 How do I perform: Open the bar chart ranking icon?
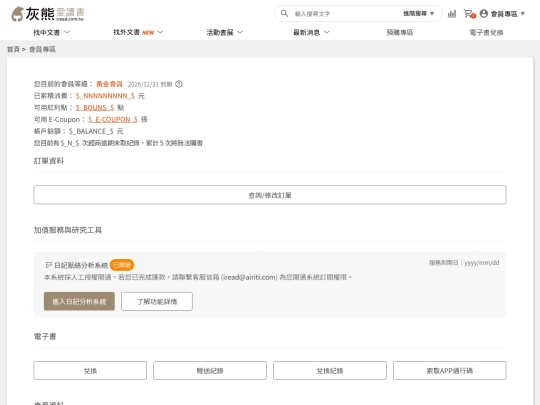coord(451,14)
